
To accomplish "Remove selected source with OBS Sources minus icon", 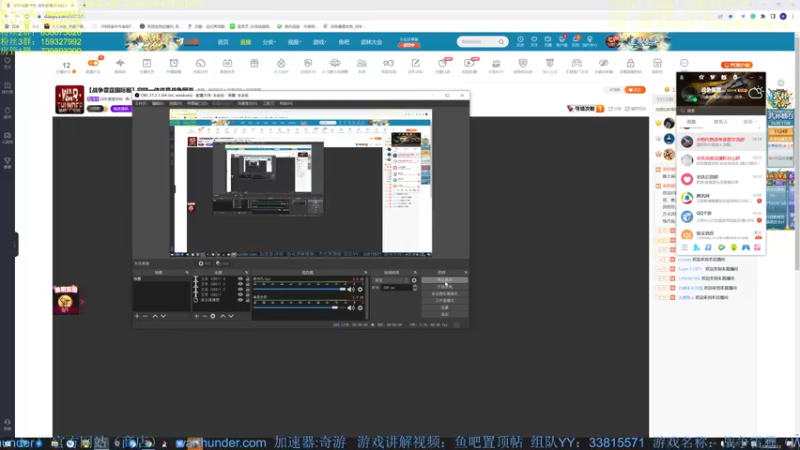I will [205, 316].
